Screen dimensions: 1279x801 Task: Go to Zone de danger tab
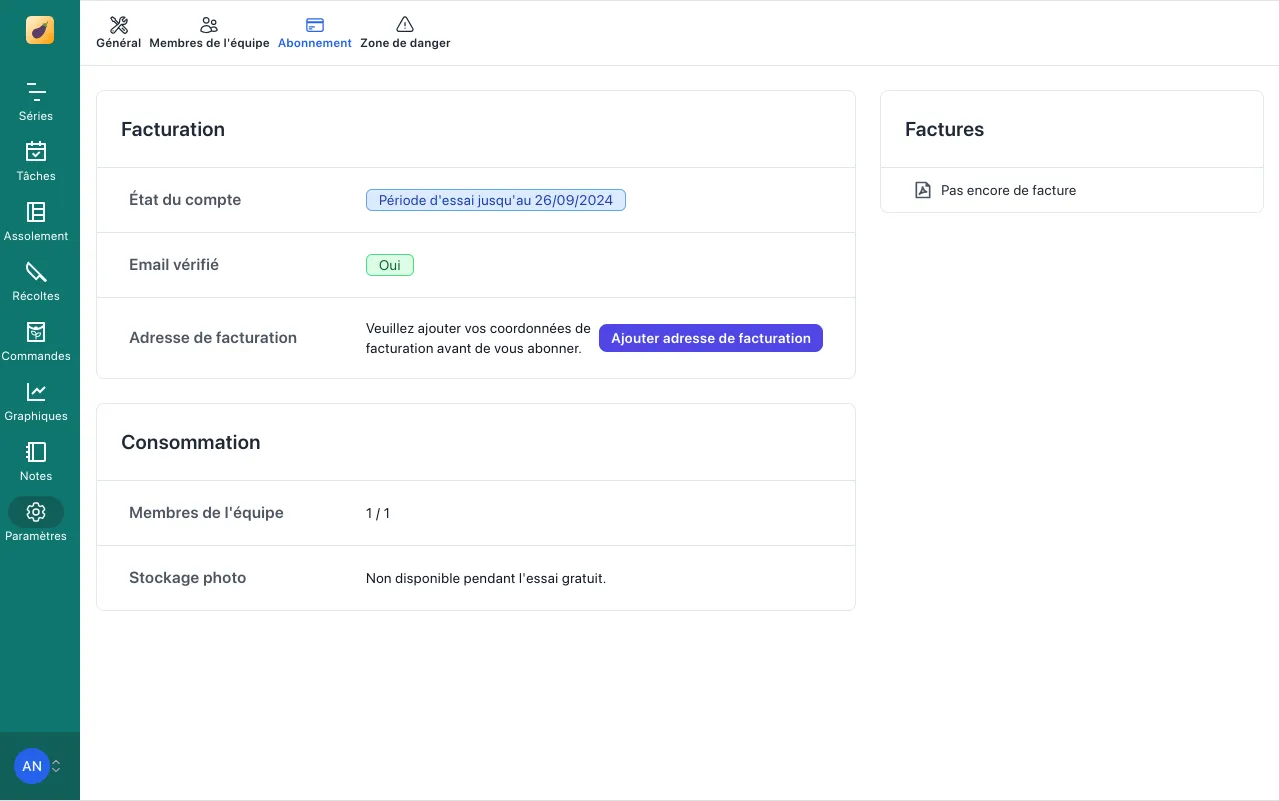(x=405, y=33)
